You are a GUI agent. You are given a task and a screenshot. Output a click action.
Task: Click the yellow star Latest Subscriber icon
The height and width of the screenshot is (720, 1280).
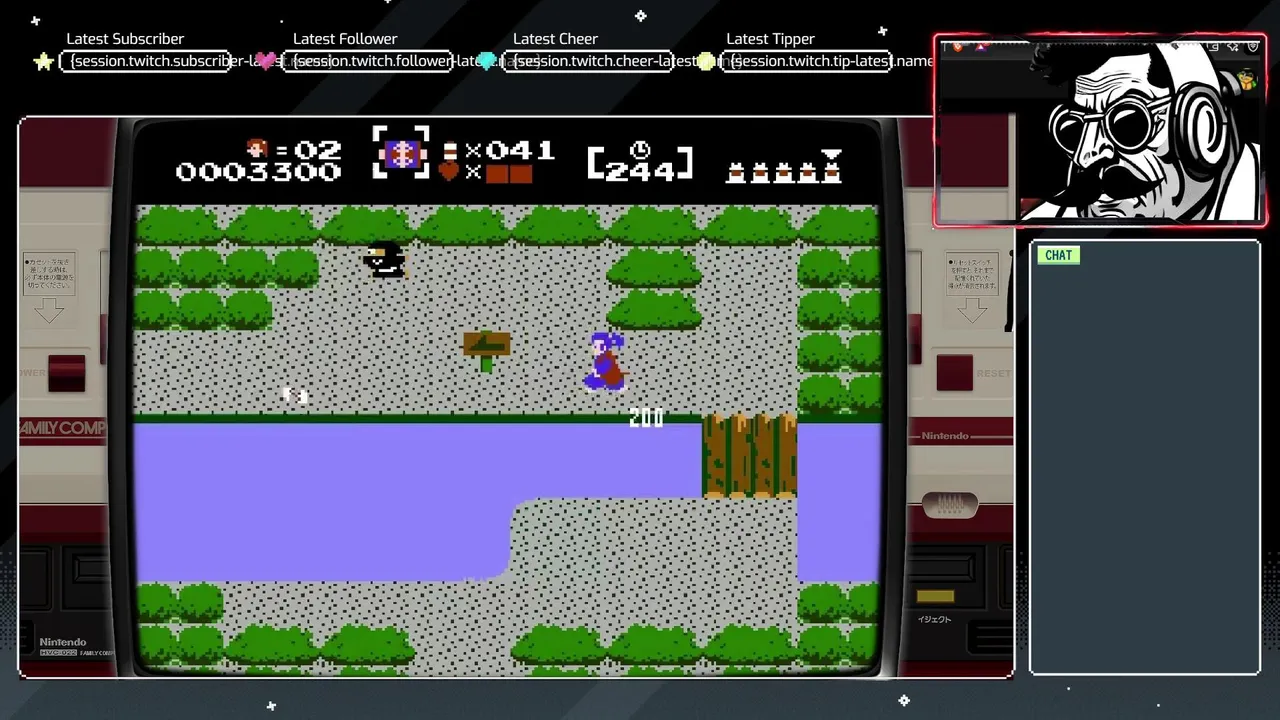click(43, 62)
